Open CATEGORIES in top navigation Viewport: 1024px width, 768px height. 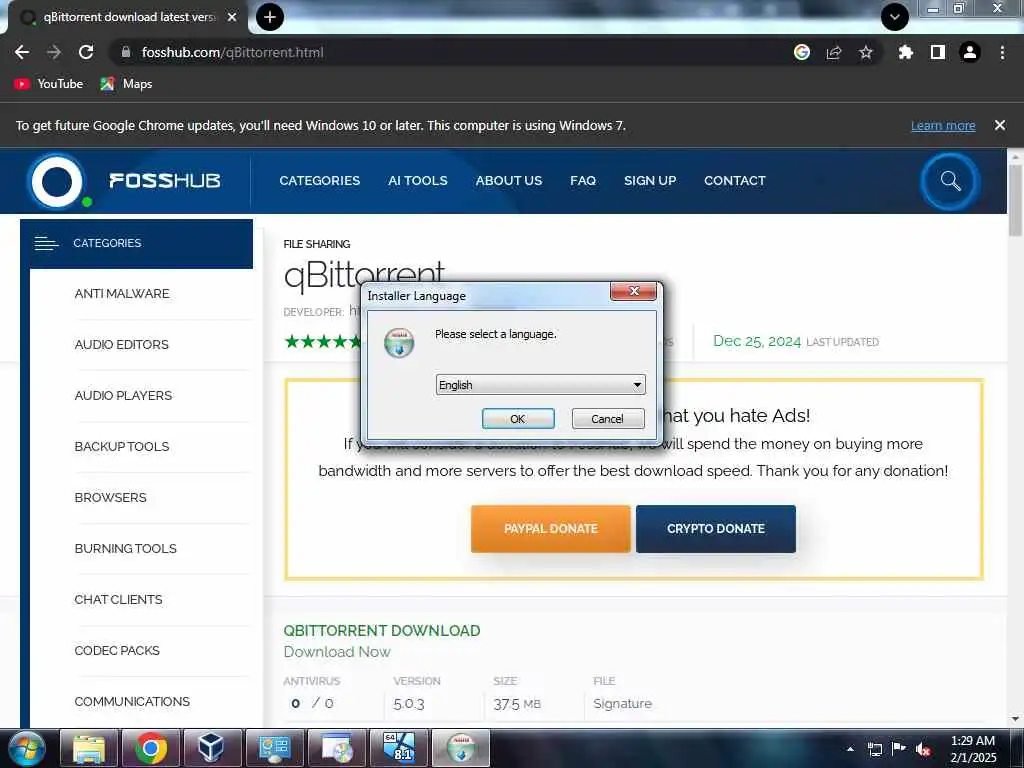319,181
